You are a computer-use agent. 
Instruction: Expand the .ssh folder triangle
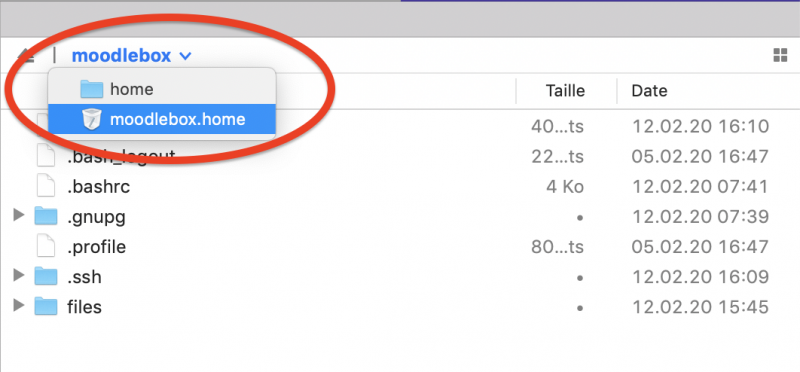[19, 276]
